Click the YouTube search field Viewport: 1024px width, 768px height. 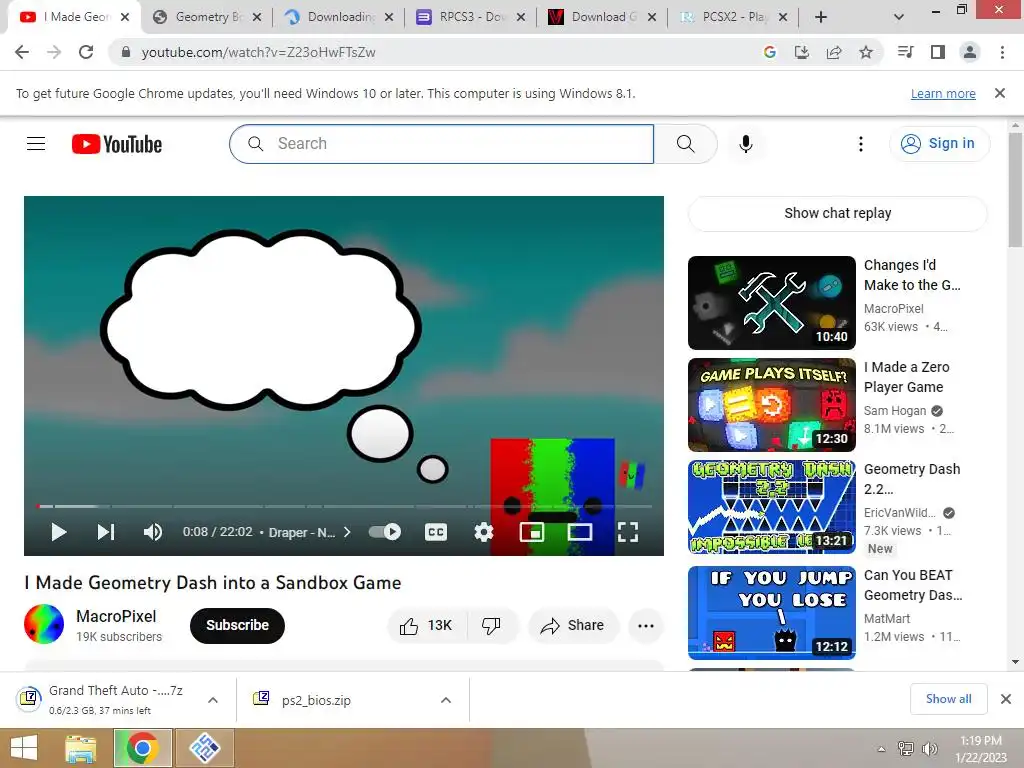point(441,144)
